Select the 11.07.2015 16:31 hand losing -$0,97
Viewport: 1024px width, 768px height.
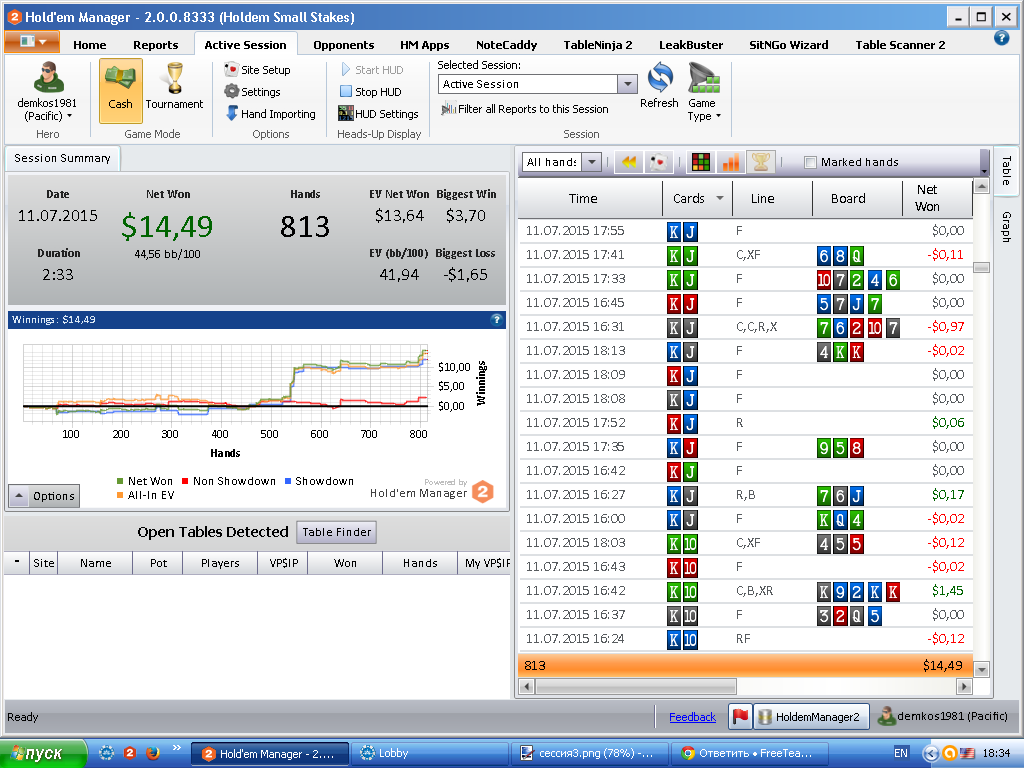tap(746, 327)
